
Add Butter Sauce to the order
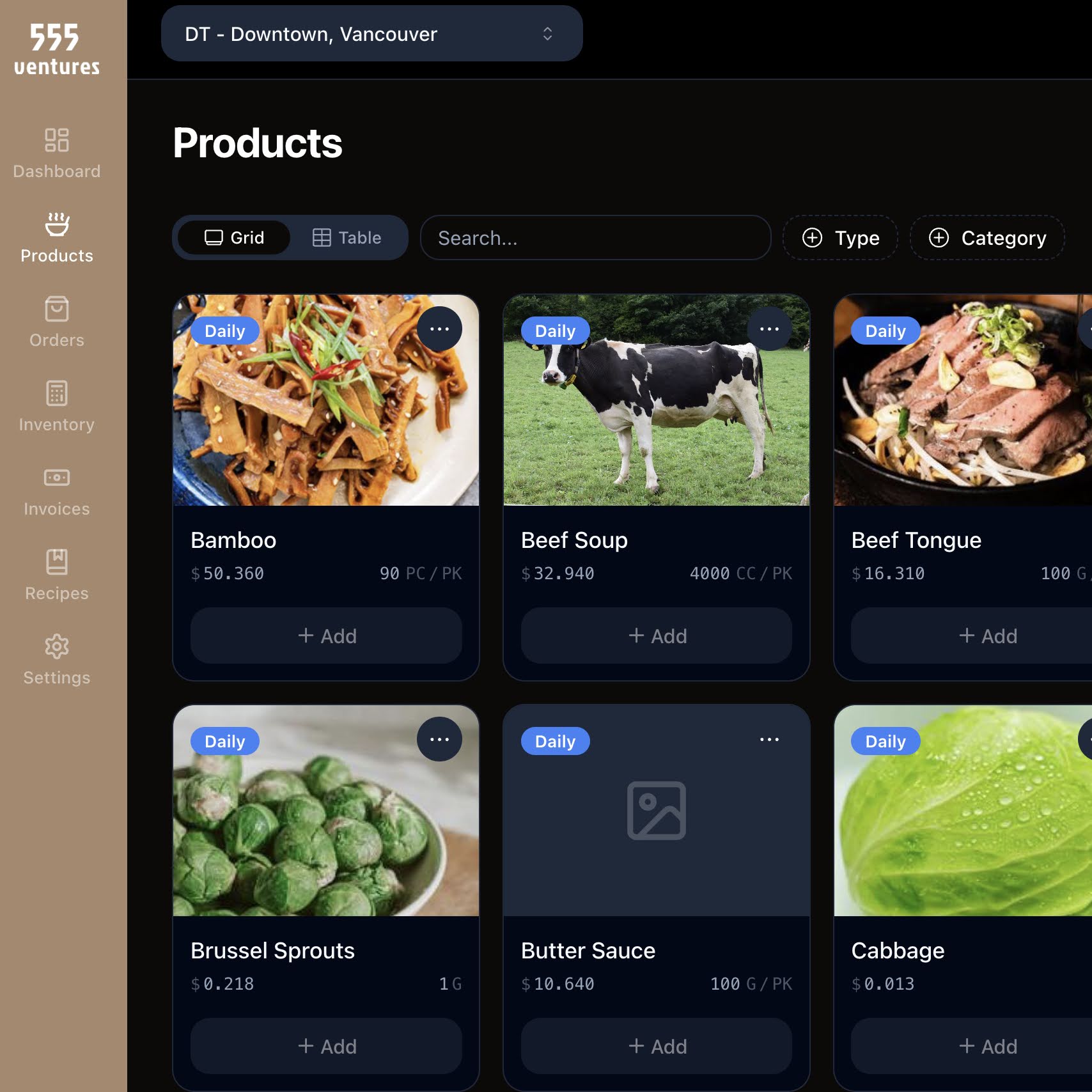(657, 1046)
